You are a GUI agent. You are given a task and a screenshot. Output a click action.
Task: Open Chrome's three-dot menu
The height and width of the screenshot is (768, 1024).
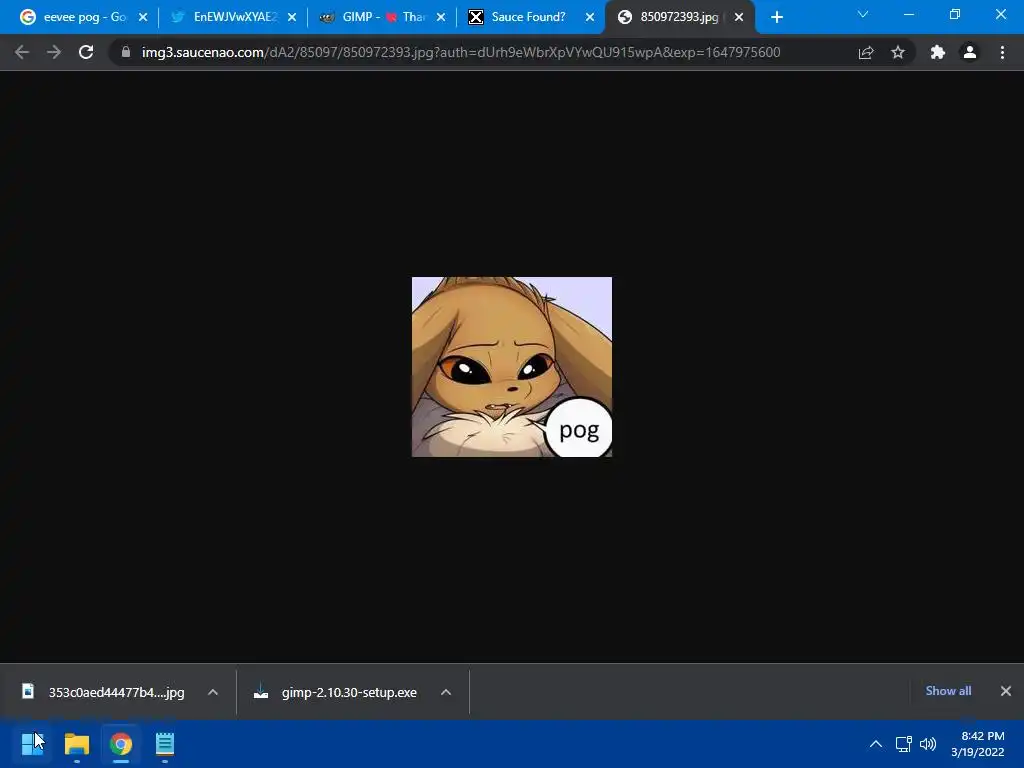tap(1002, 52)
